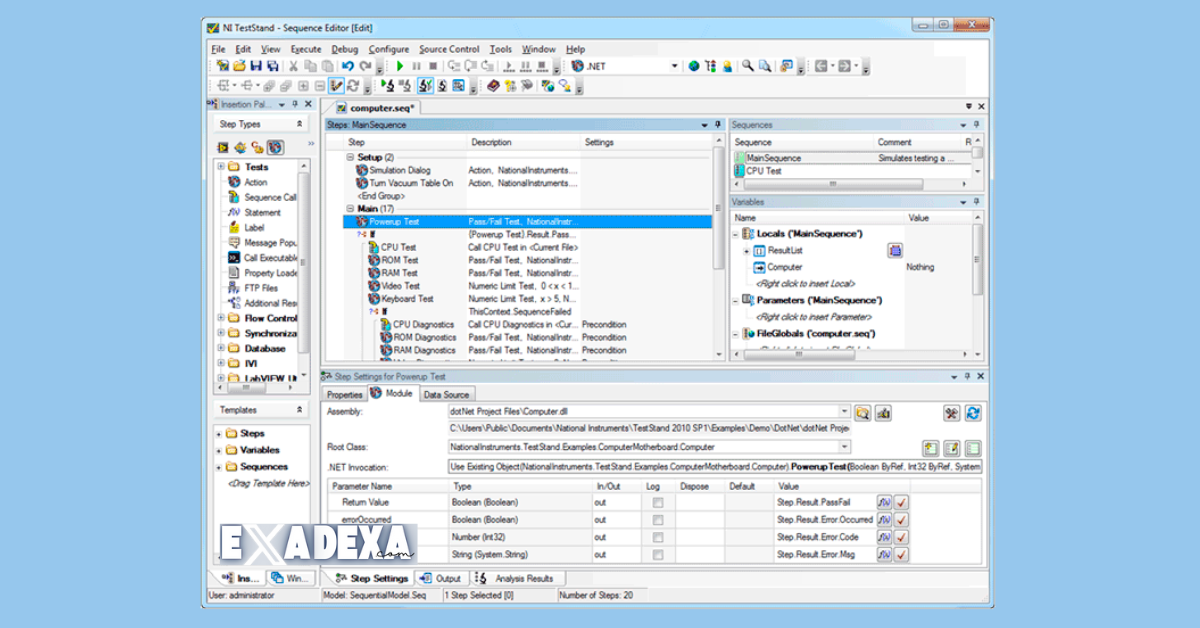The image size is (1200, 628).
Task: Toggle Log checkbox for Return Value parameter
Action: pos(657,502)
